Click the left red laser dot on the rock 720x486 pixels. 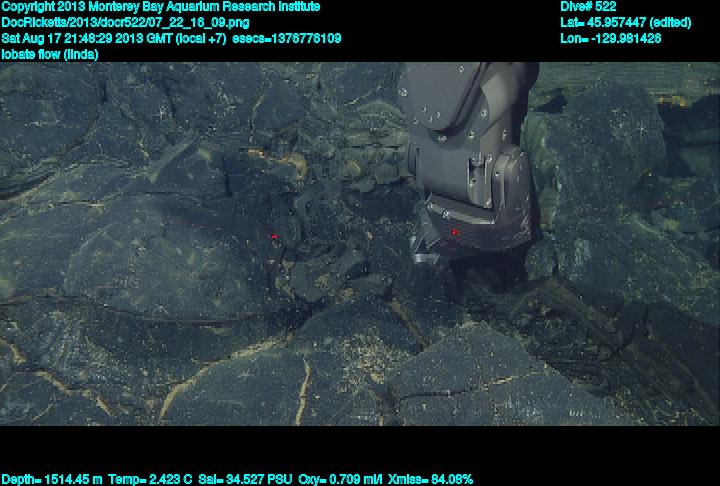click(x=274, y=237)
